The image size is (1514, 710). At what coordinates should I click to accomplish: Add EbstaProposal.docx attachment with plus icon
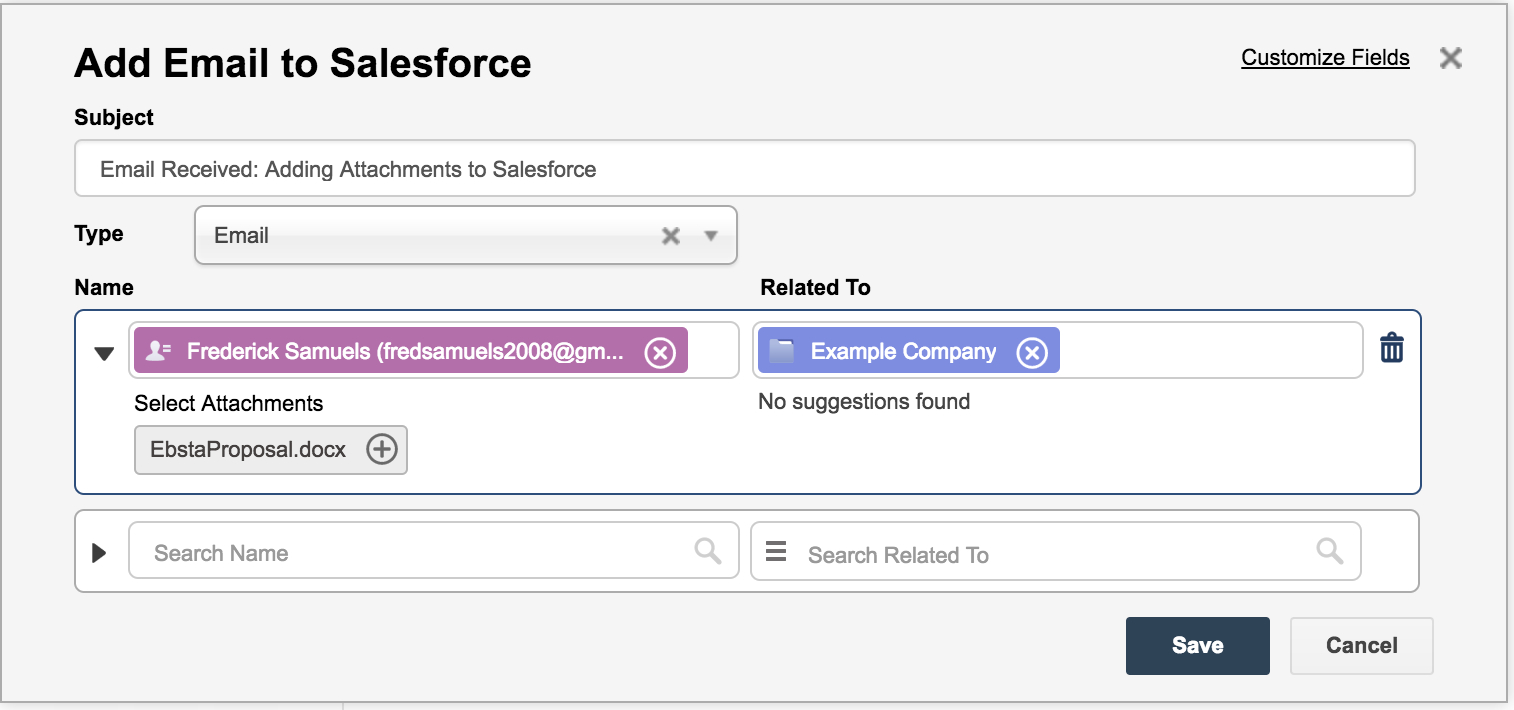(x=381, y=450)
